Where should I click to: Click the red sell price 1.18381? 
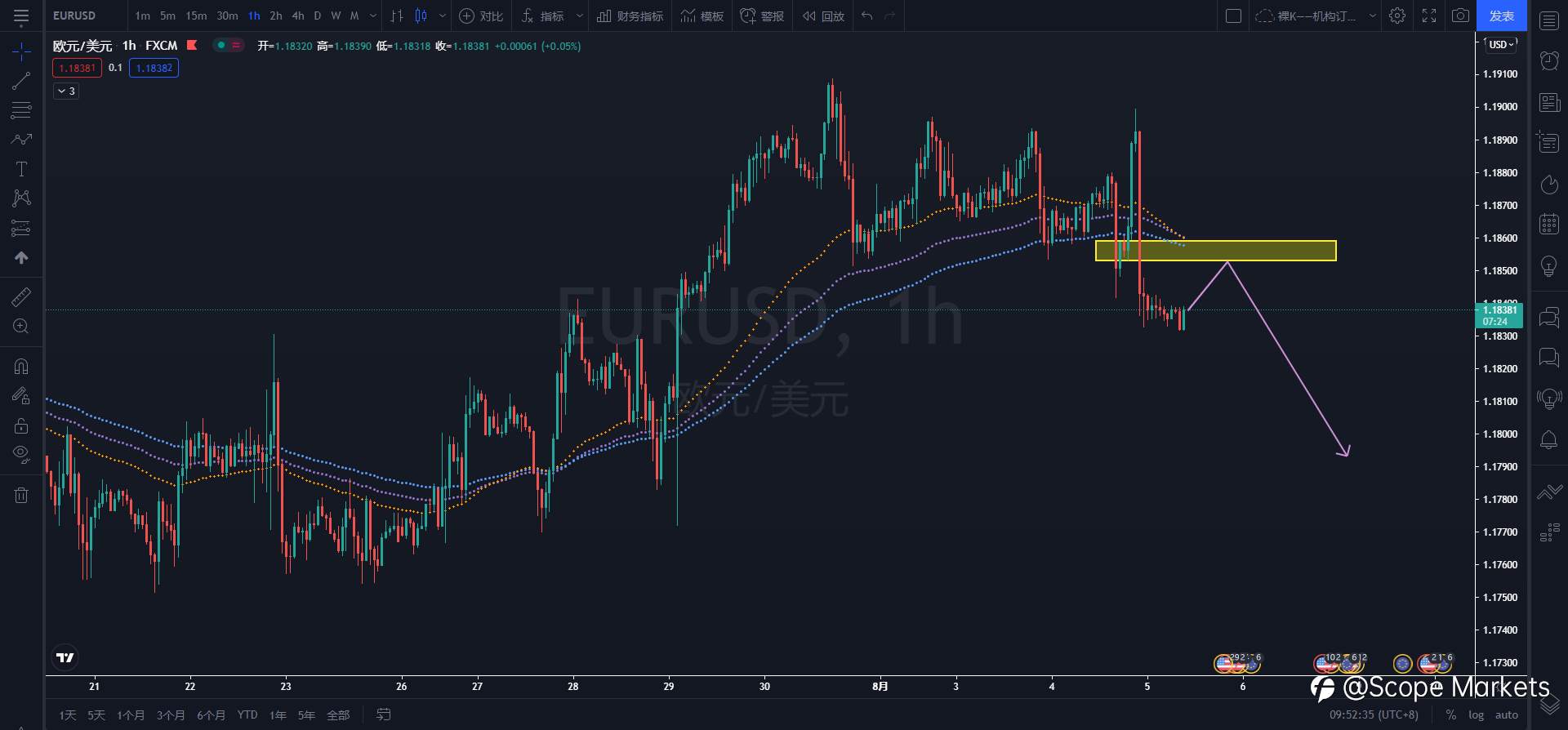pos(78,68)
